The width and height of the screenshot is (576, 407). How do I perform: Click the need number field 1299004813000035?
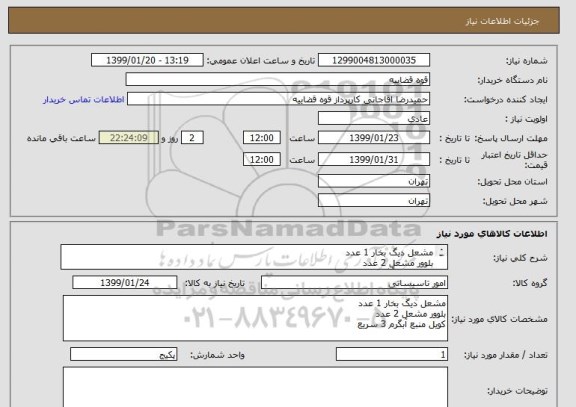point(374,60)
